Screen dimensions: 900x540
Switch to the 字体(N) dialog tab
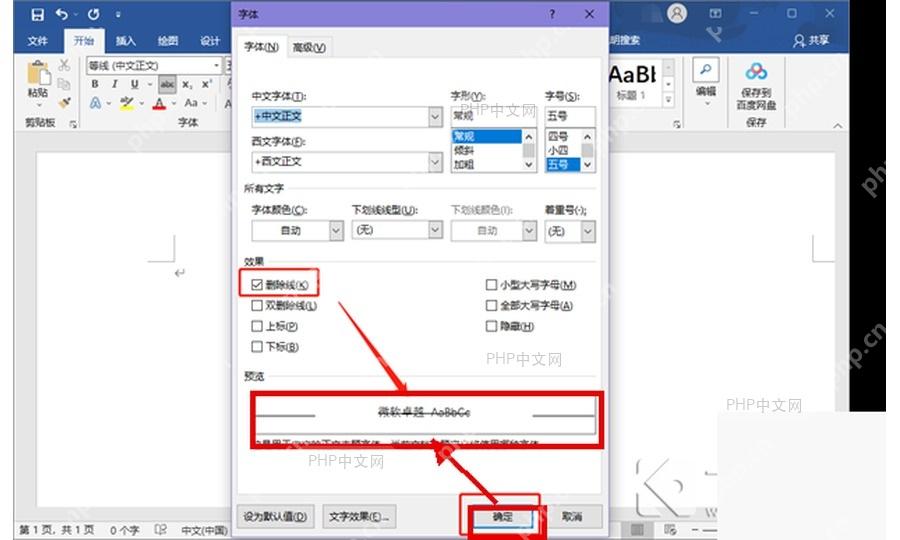pos(261,47)
